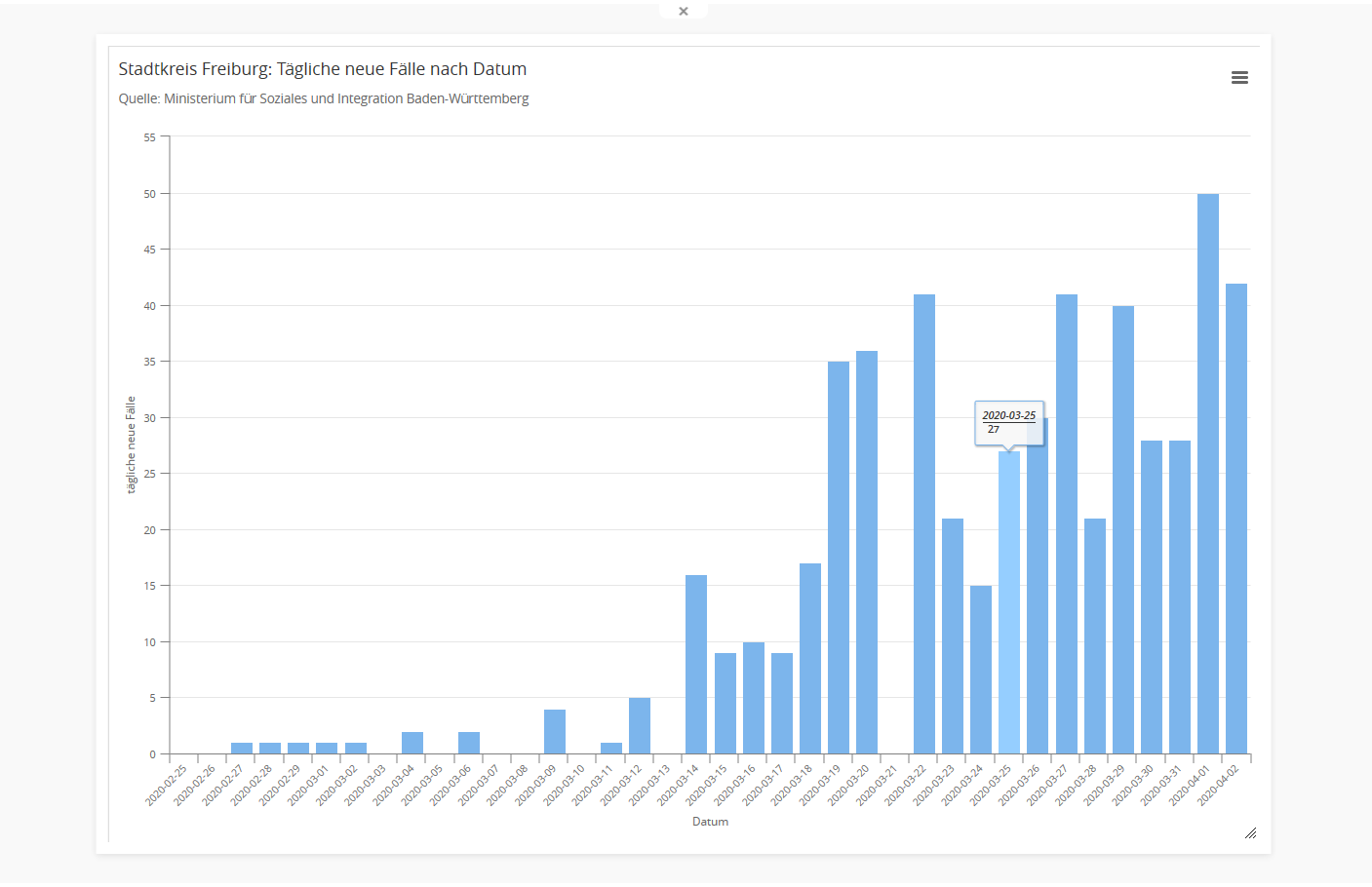Select the 2020-03-22 bar
The height and width of the screenshot is (887, 1372).
click(x=924, y=524)
